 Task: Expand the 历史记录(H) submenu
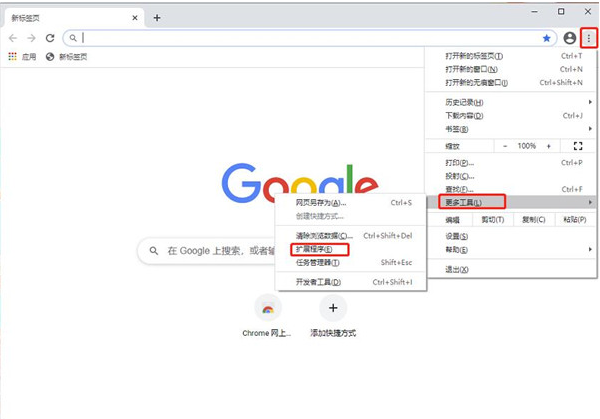click(511, 102)
